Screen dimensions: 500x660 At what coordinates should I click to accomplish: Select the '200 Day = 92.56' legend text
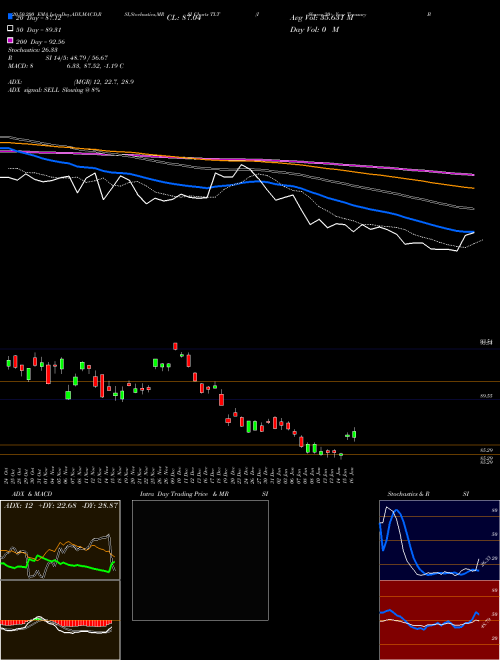point(40,42)
